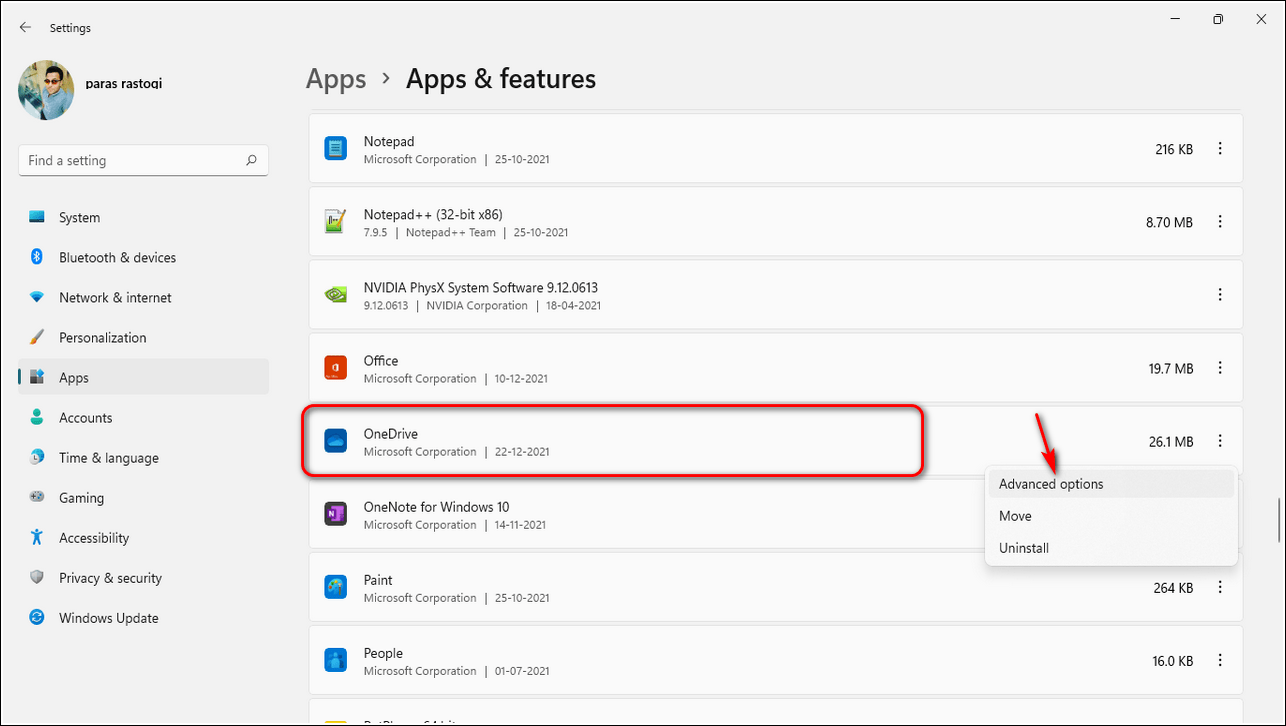Click the Paint app icon

tap(335, 587)
